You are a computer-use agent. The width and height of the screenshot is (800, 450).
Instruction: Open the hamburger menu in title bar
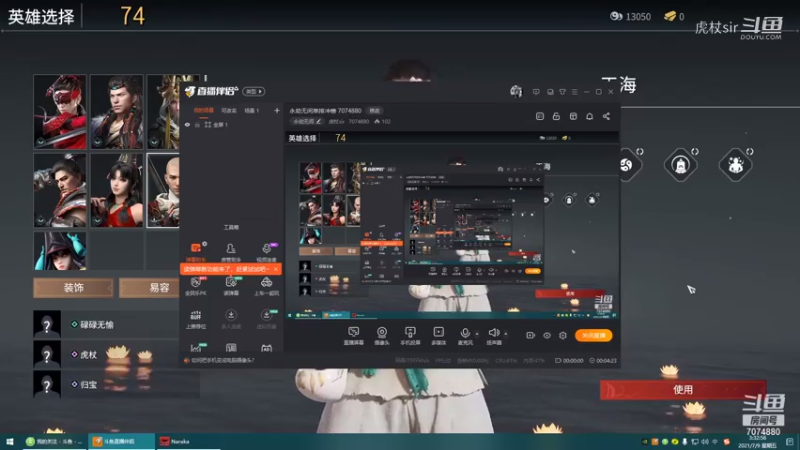pos(574,92)
